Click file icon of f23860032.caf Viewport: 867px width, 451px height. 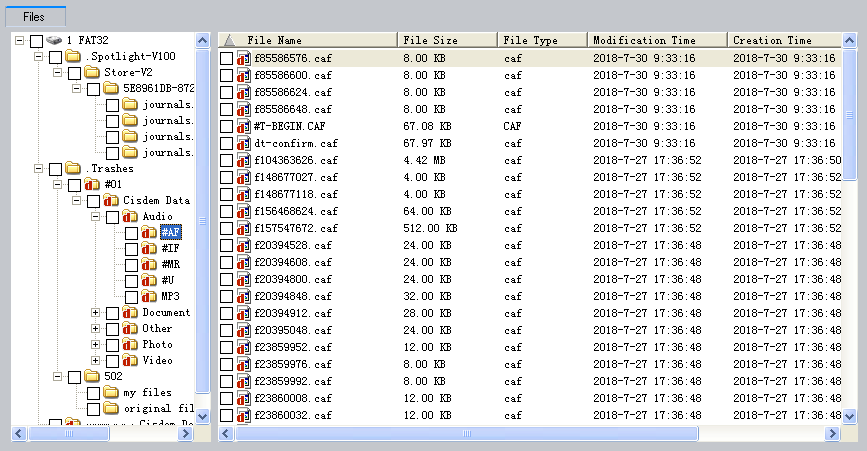tap(244, 415)
